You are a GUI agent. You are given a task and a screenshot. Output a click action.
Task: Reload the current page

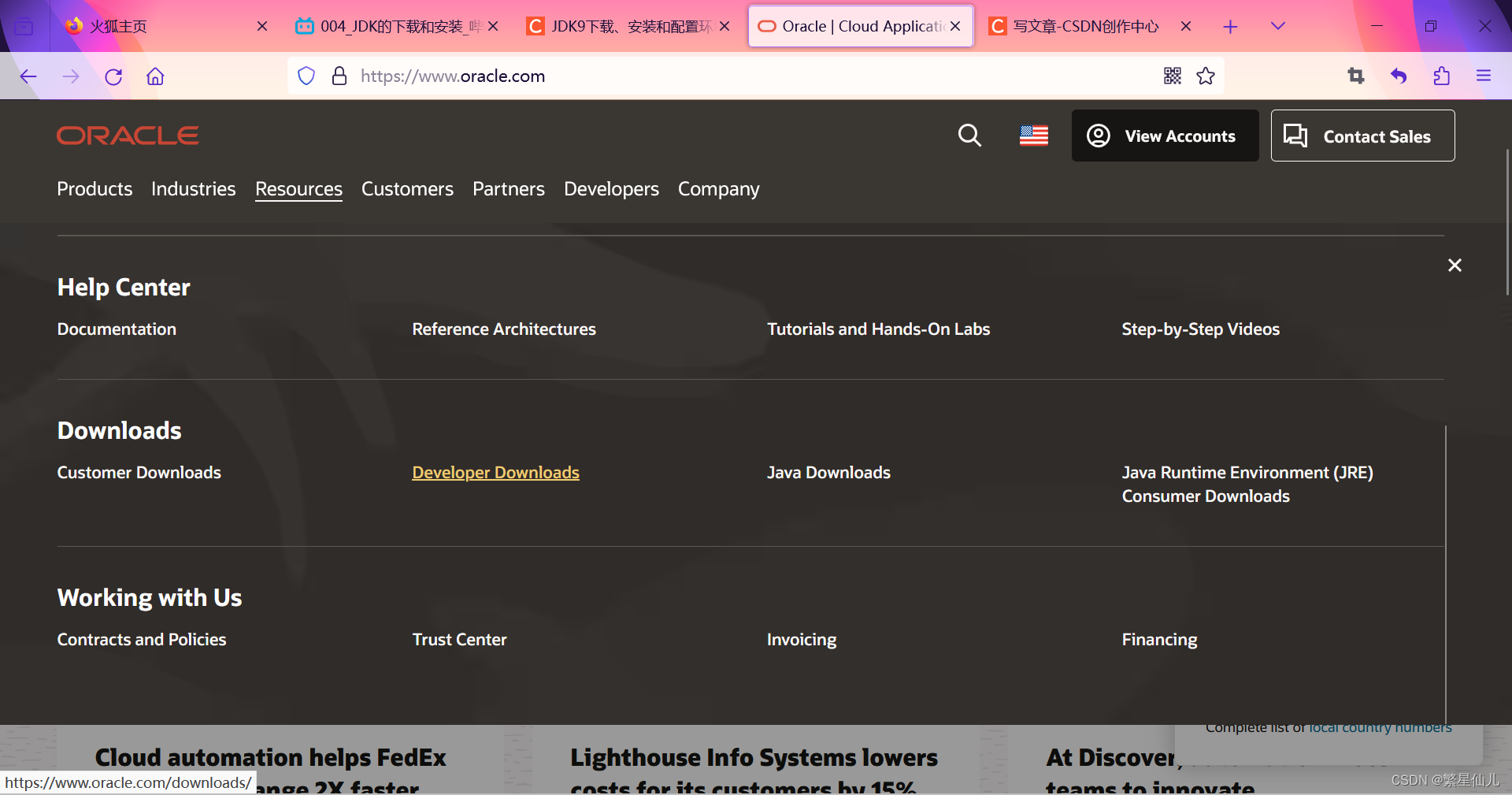point(113,76)
